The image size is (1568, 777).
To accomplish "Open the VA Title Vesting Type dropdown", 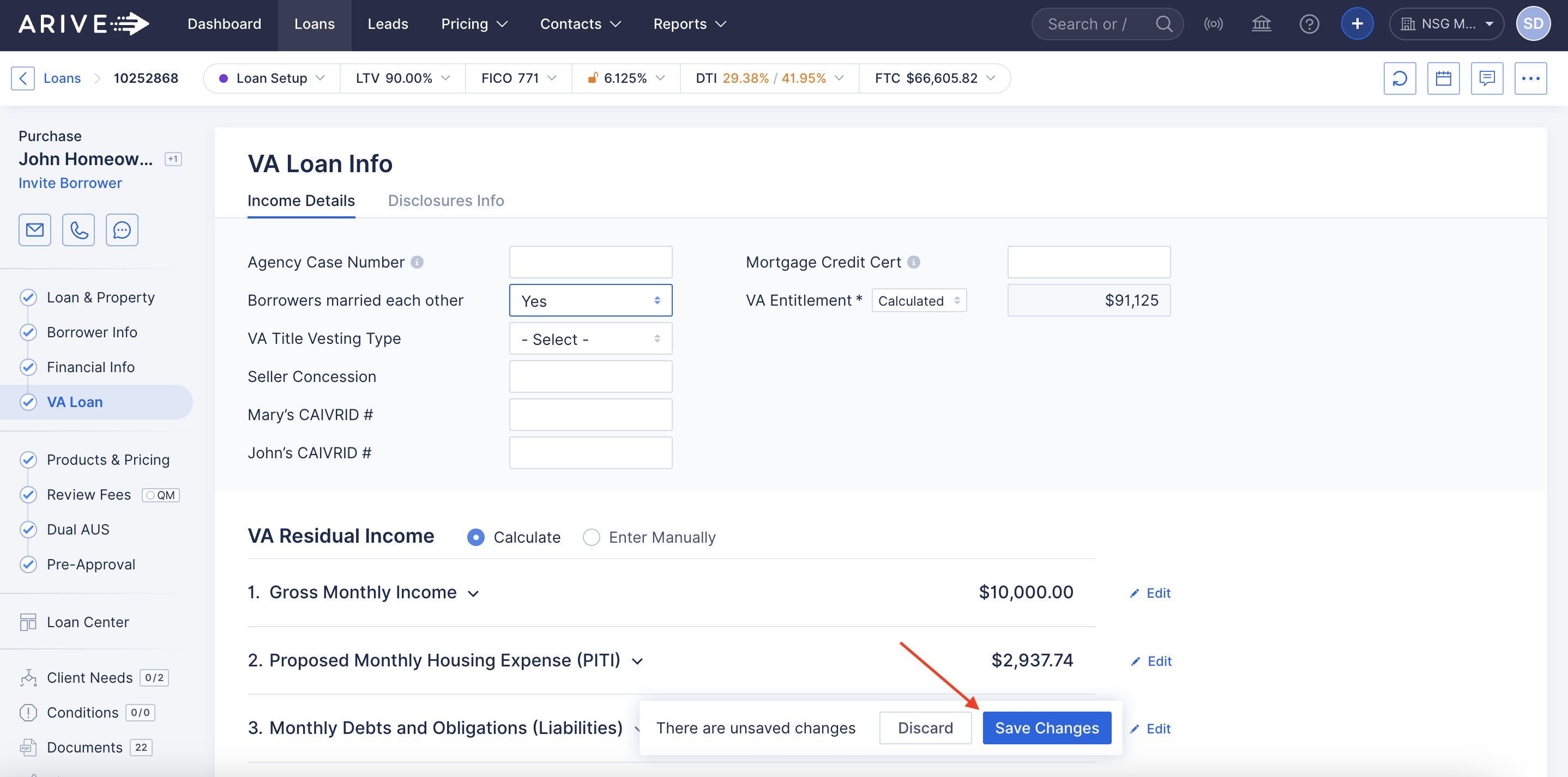I will coord(590,339).
